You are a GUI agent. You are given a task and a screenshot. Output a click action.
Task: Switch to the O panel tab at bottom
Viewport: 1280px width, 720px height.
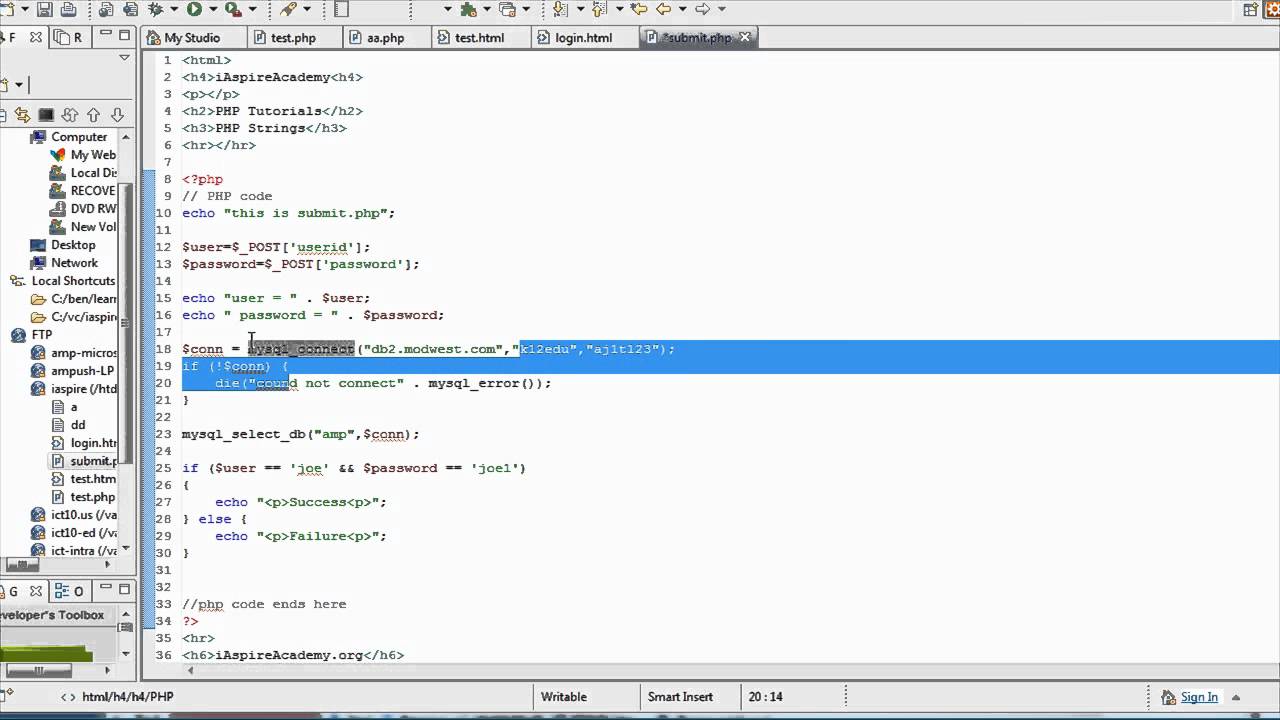click(x=70, y=591)
